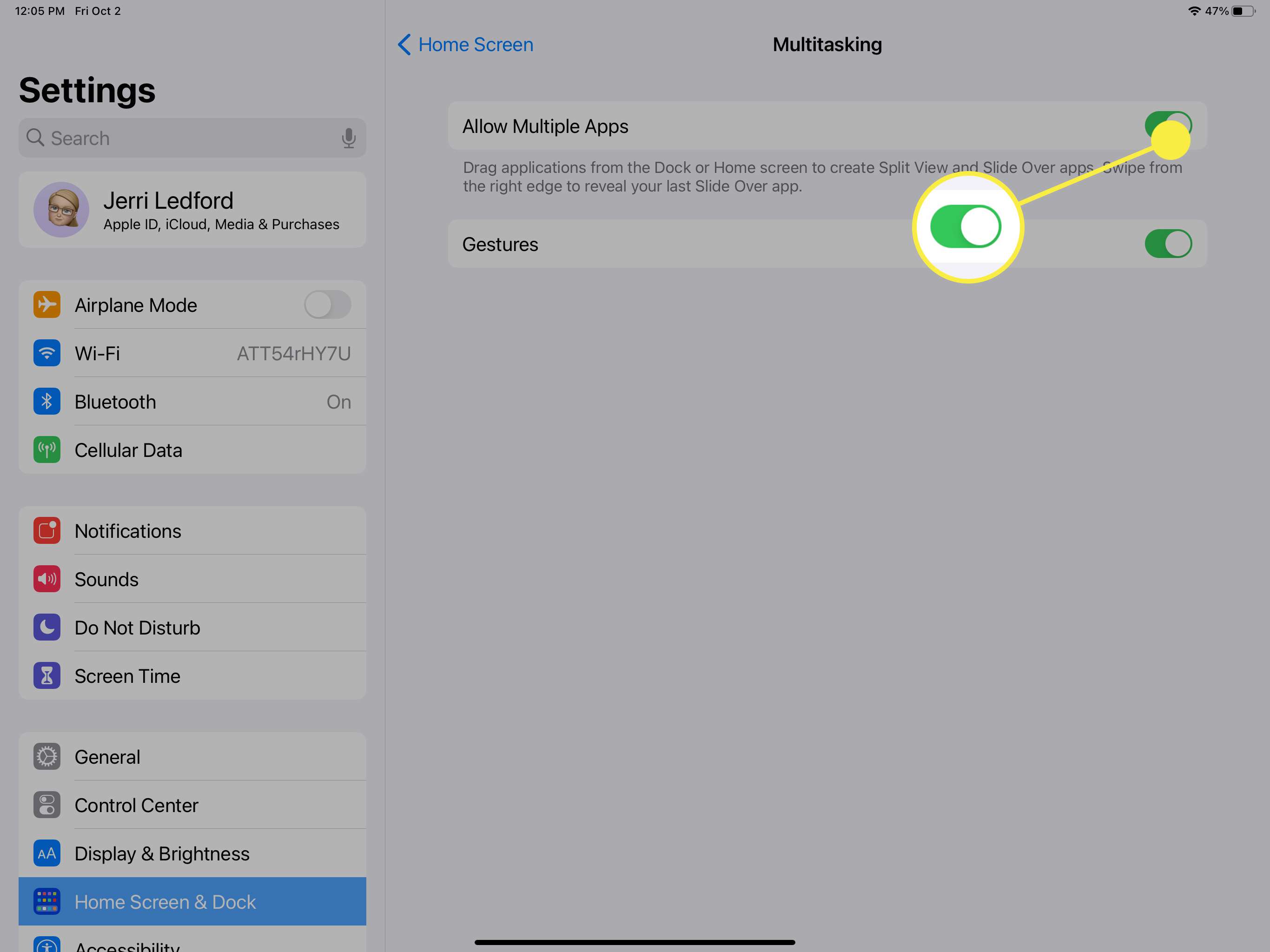This screenshot has height=952, width=1270.
Task: Tap the Settings search field
Action: 193,137
